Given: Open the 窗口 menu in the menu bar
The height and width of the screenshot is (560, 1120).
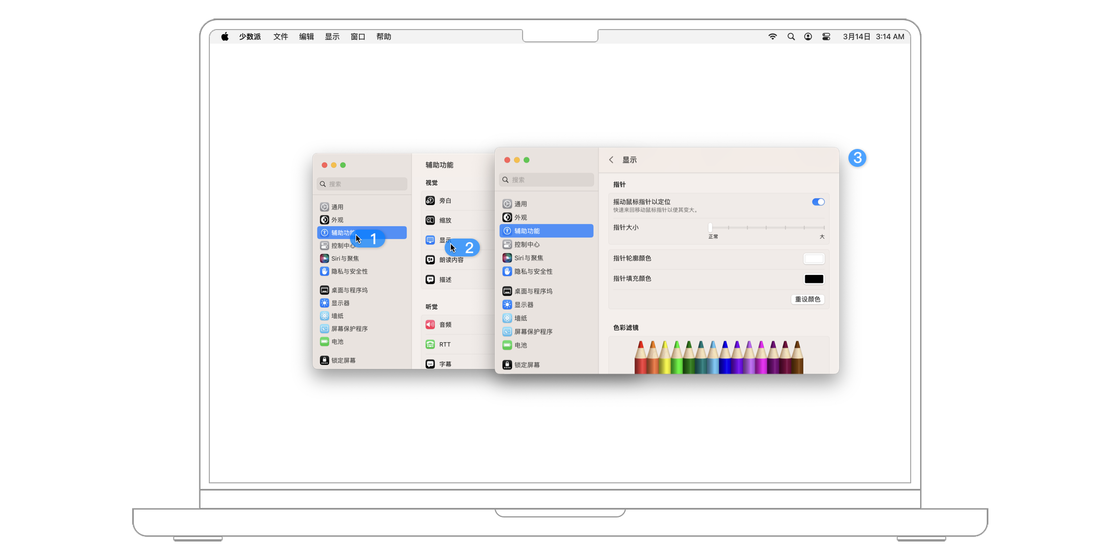Looking at the screenshot, I should pyautogui.click(x=358, y=37).
